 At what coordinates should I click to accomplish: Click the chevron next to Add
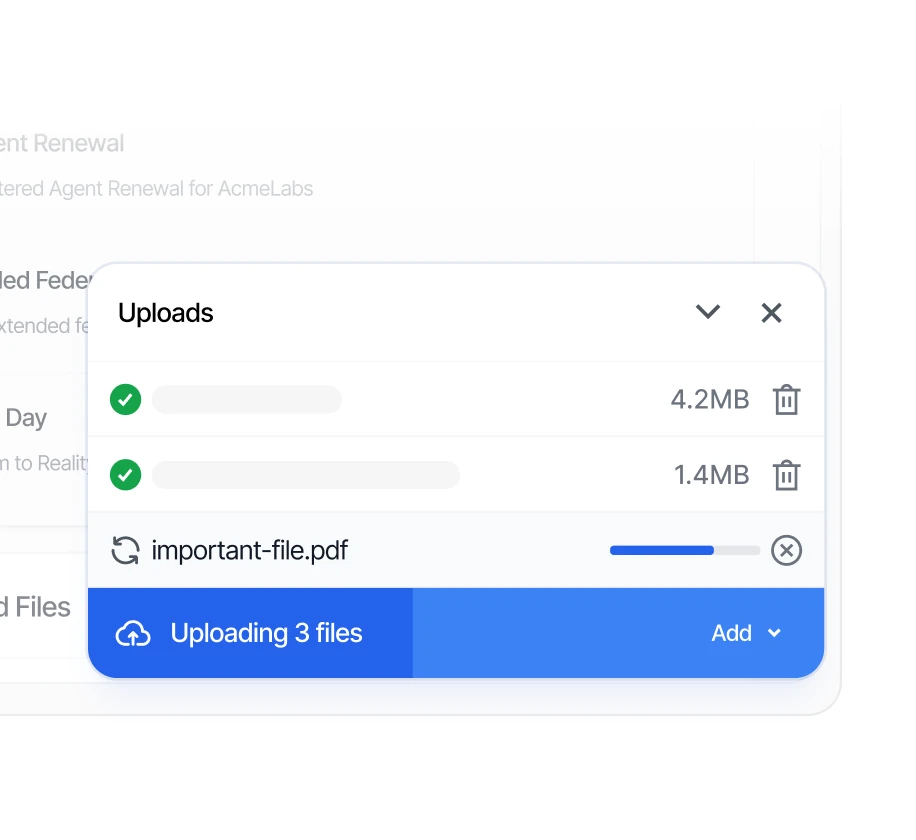click(774, 633)
